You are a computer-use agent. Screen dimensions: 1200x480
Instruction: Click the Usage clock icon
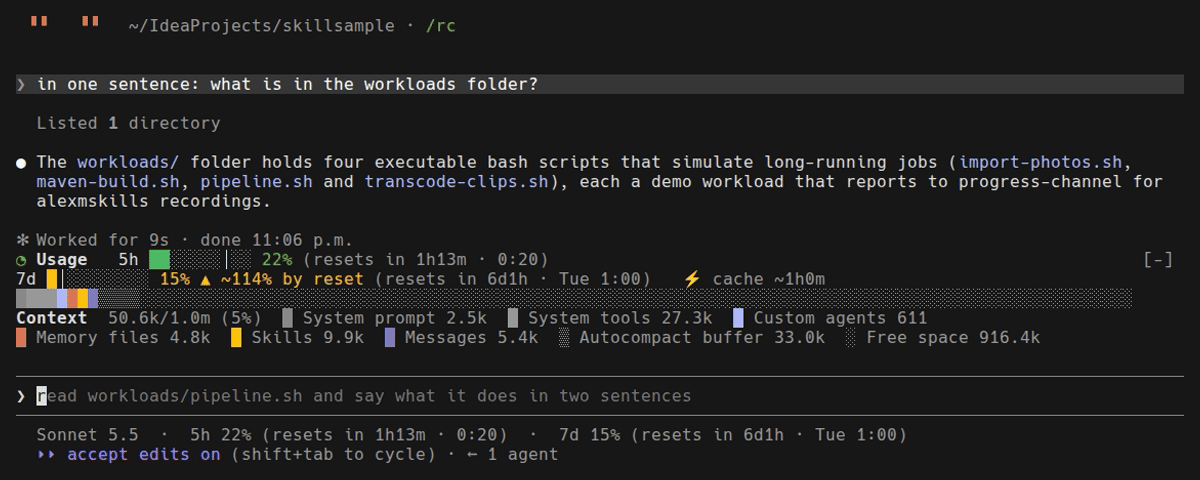[x=21, y=260]
